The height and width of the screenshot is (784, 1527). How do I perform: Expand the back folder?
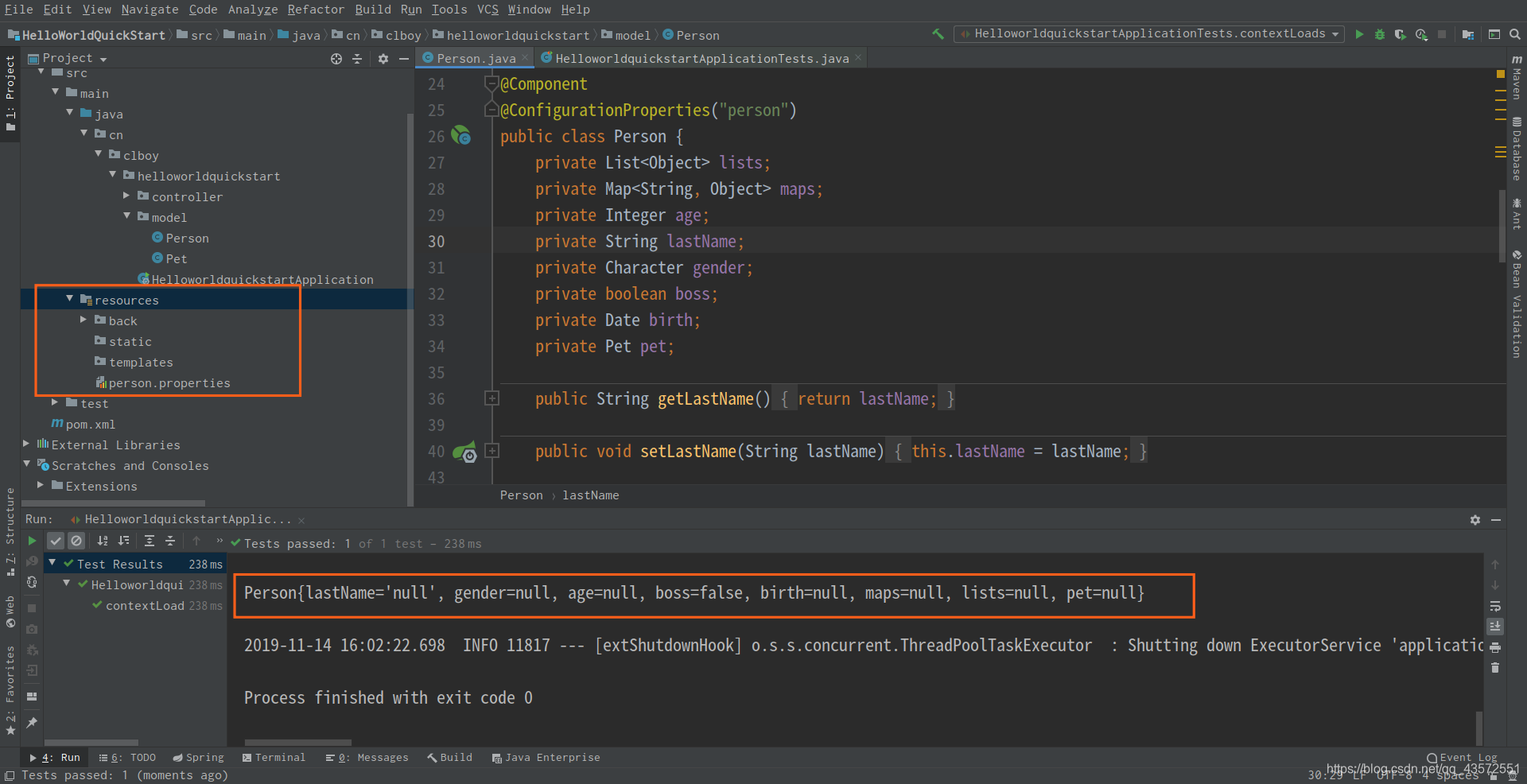pyautogui.click(x=84, y=320)
